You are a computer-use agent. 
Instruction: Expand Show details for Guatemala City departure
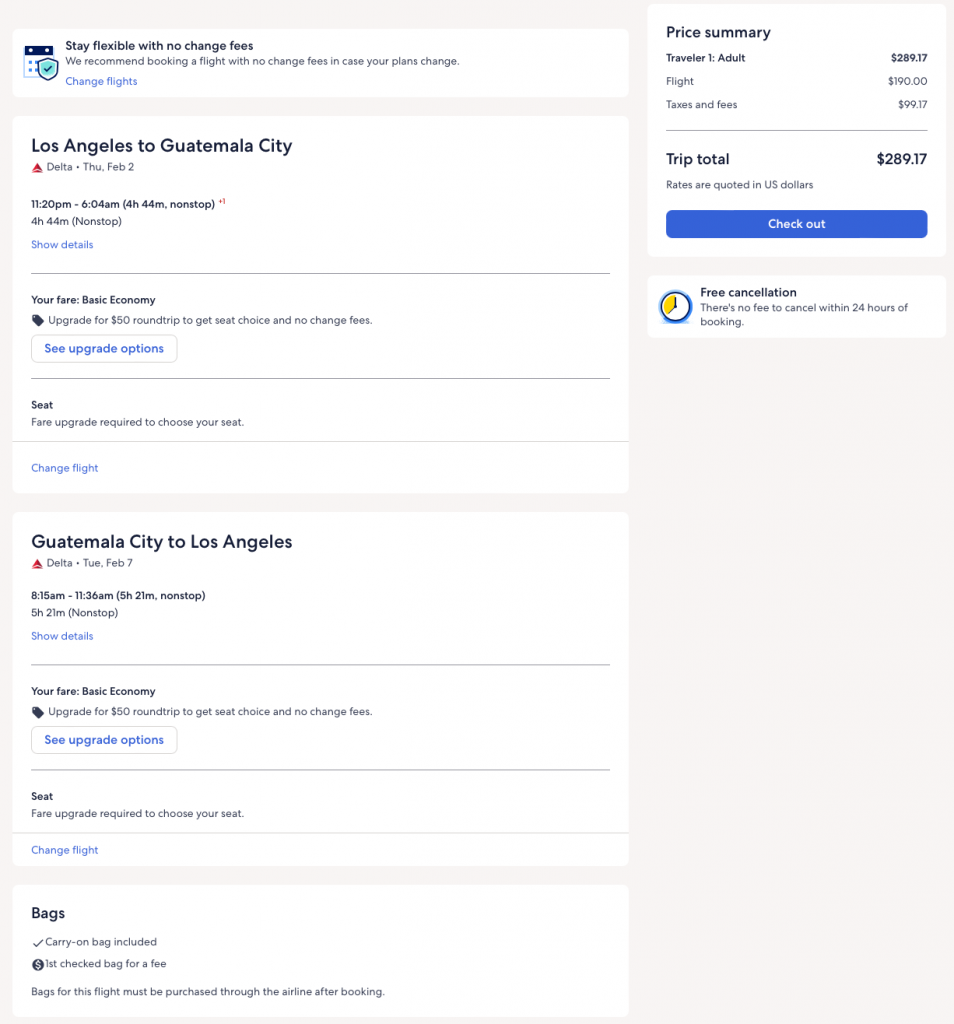(62, 636)
